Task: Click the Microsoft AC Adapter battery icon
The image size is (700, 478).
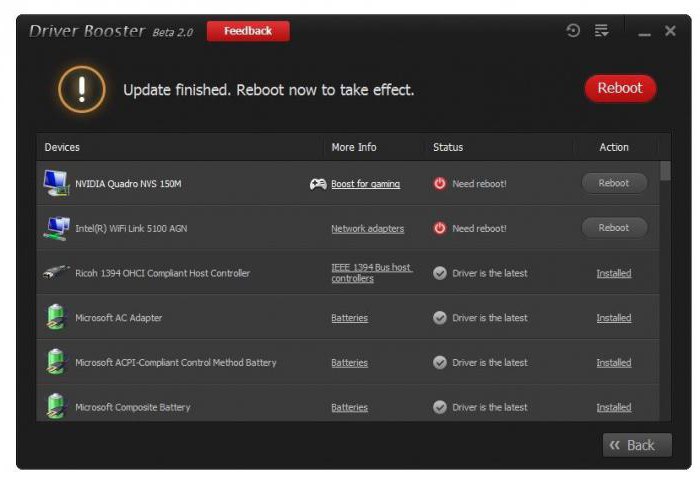Action: point(56,317)
